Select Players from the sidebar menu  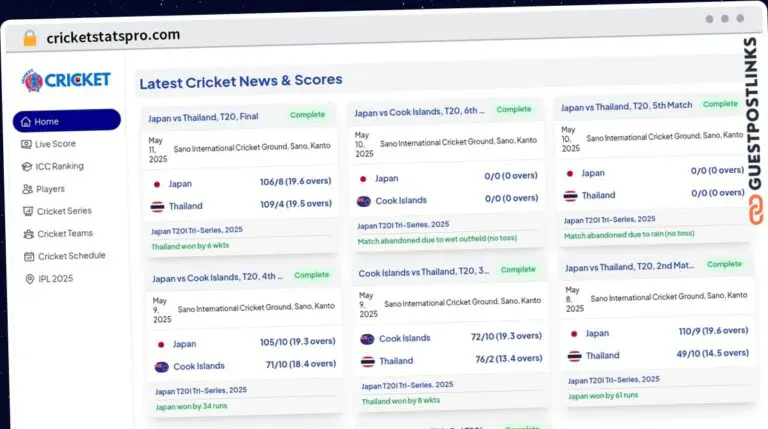pyautogui.click(x=51, y=189)
